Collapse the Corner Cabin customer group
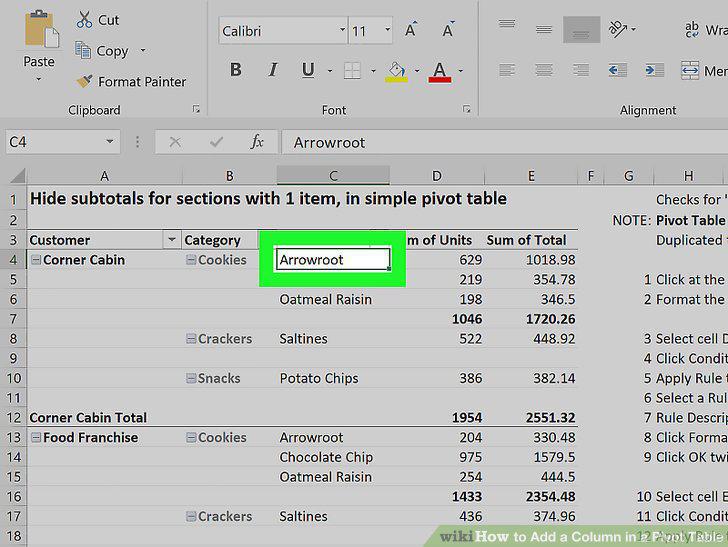Screen dimensions: 728x547 [36, 260]
